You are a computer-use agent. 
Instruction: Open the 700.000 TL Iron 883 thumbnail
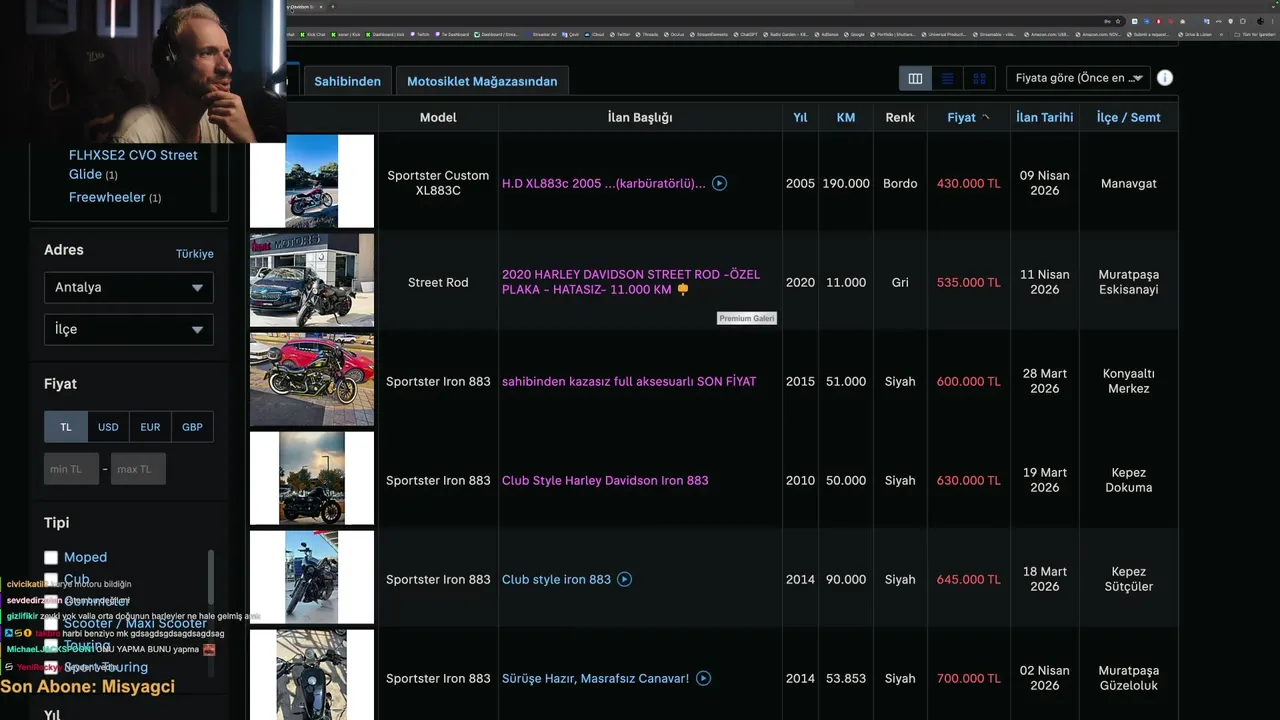click(312, 675)
